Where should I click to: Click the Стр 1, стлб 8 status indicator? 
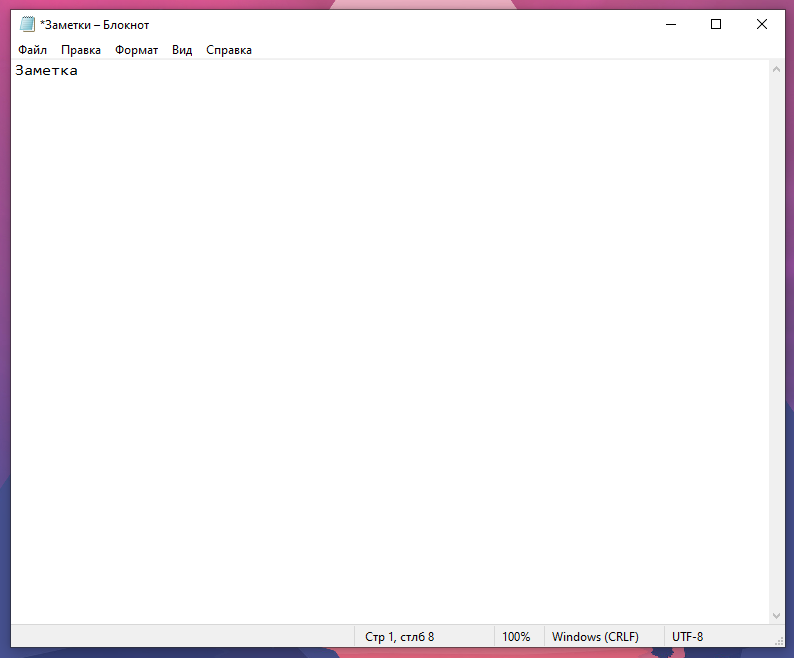click(x=400, y=637)
